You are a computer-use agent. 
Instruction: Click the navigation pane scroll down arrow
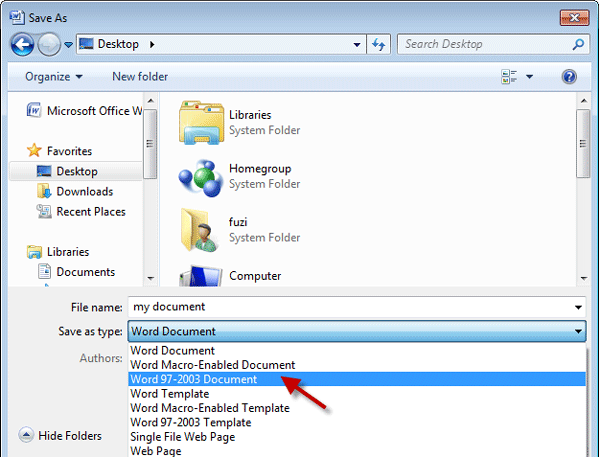(150, 278)
